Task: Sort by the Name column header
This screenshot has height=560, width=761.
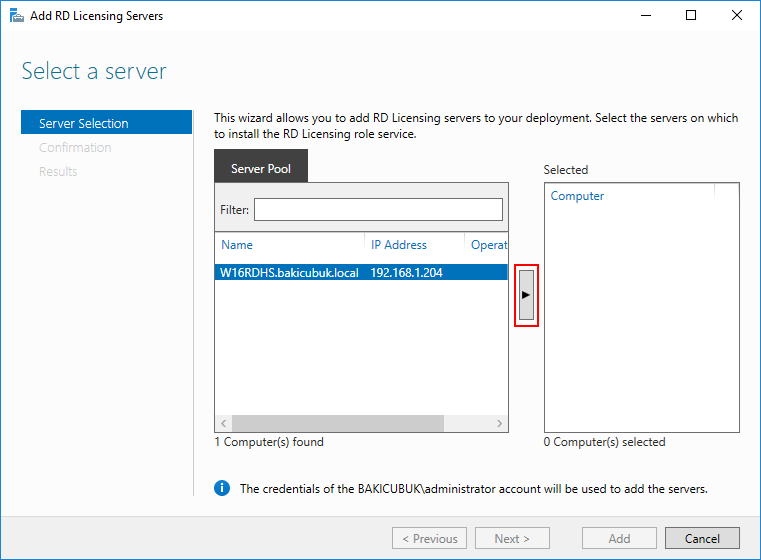Action: (237, 245)
